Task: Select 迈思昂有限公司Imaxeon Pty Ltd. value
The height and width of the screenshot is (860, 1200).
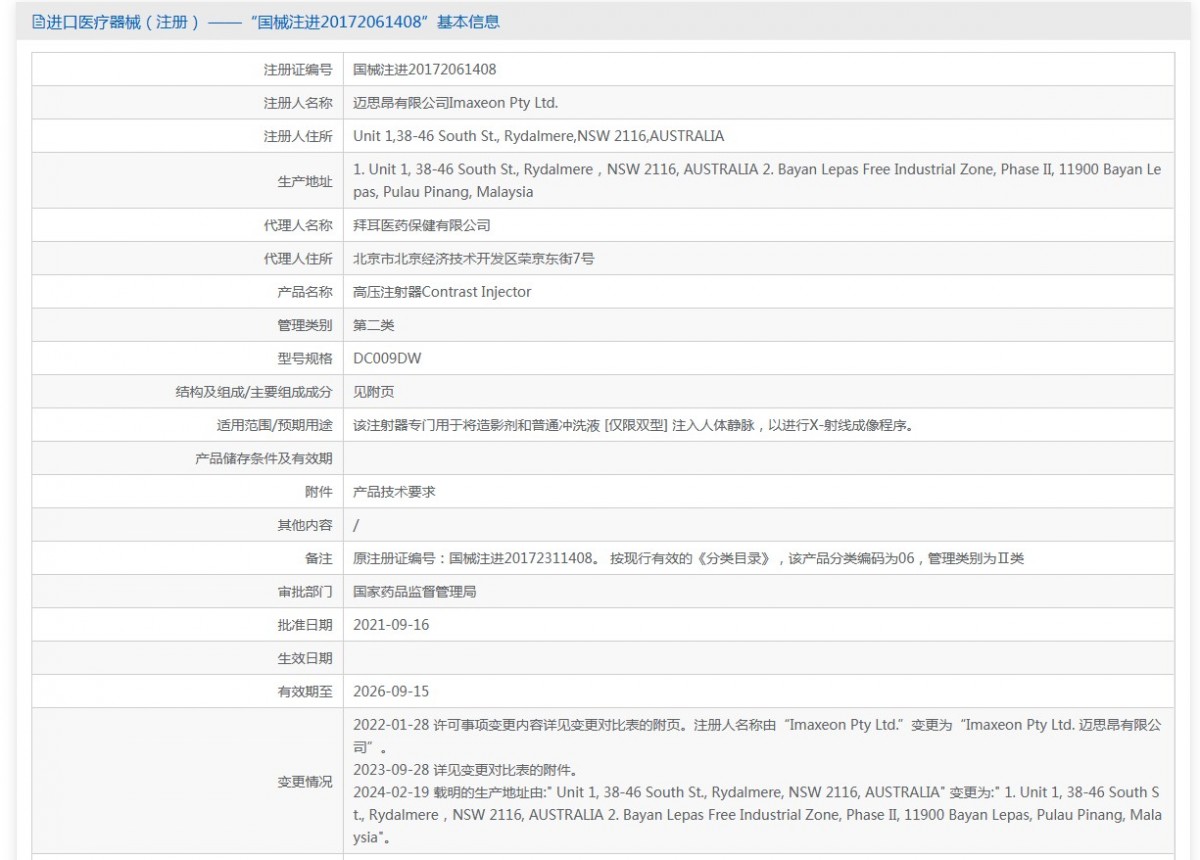Action: click(x=456, y=103)
